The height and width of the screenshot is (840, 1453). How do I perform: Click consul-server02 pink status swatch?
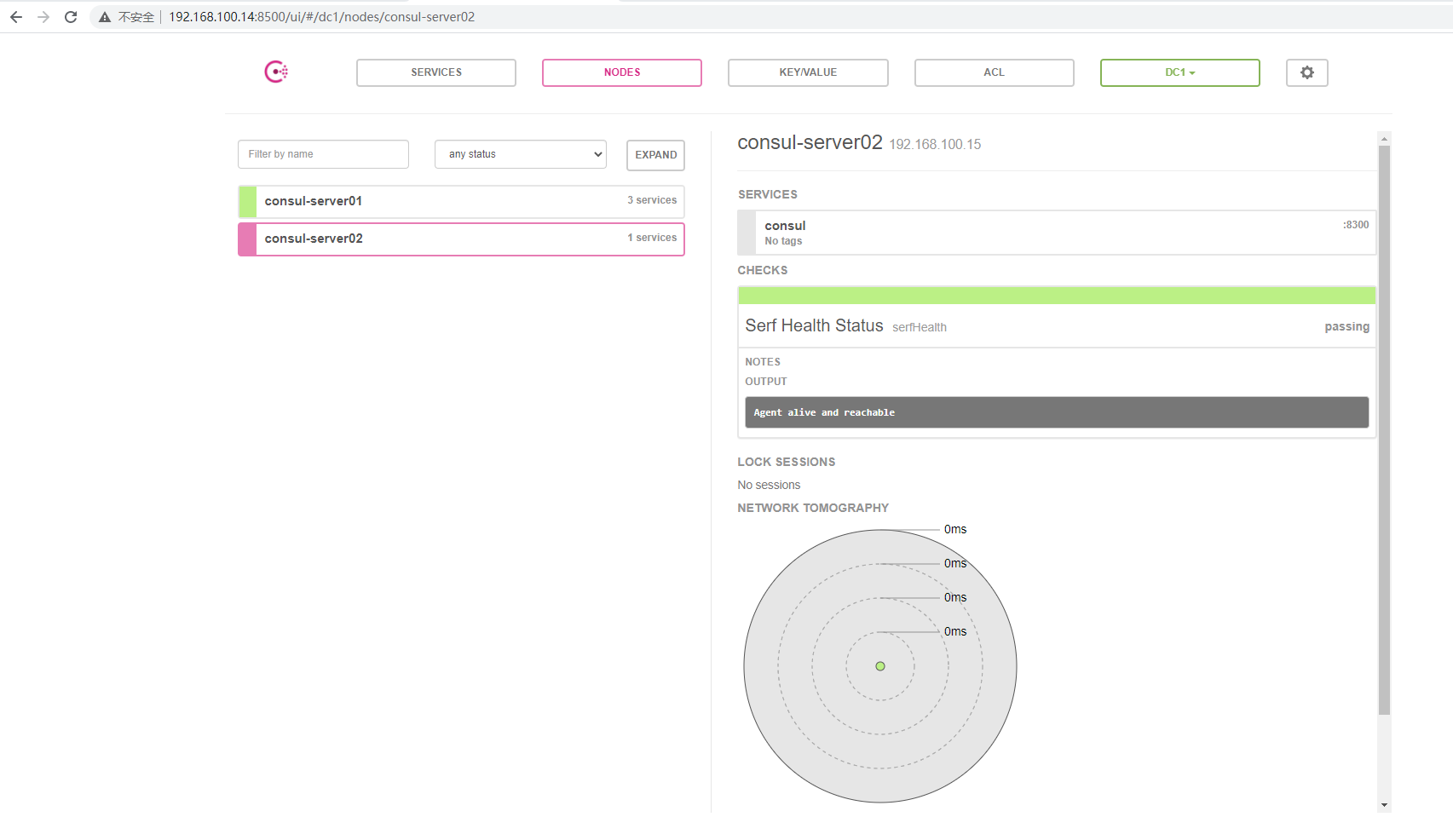point(248,239)
